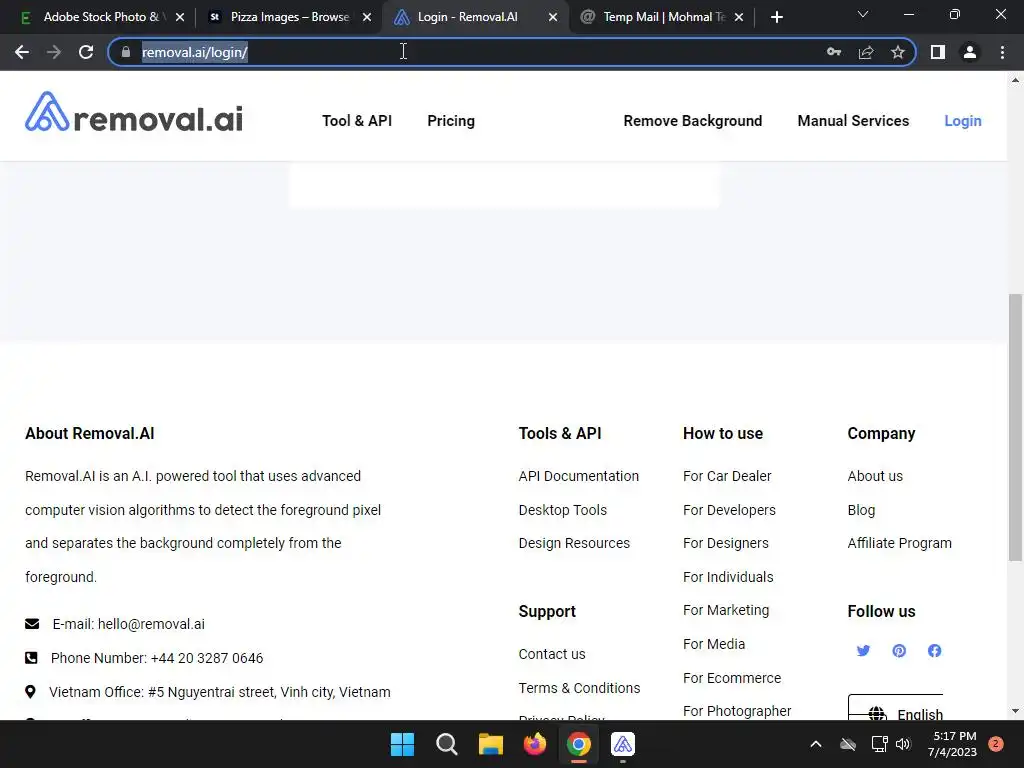Open Removal.AI Pinterest page
The width and height of the screenshot is (1024, 768).
[899, 650]
